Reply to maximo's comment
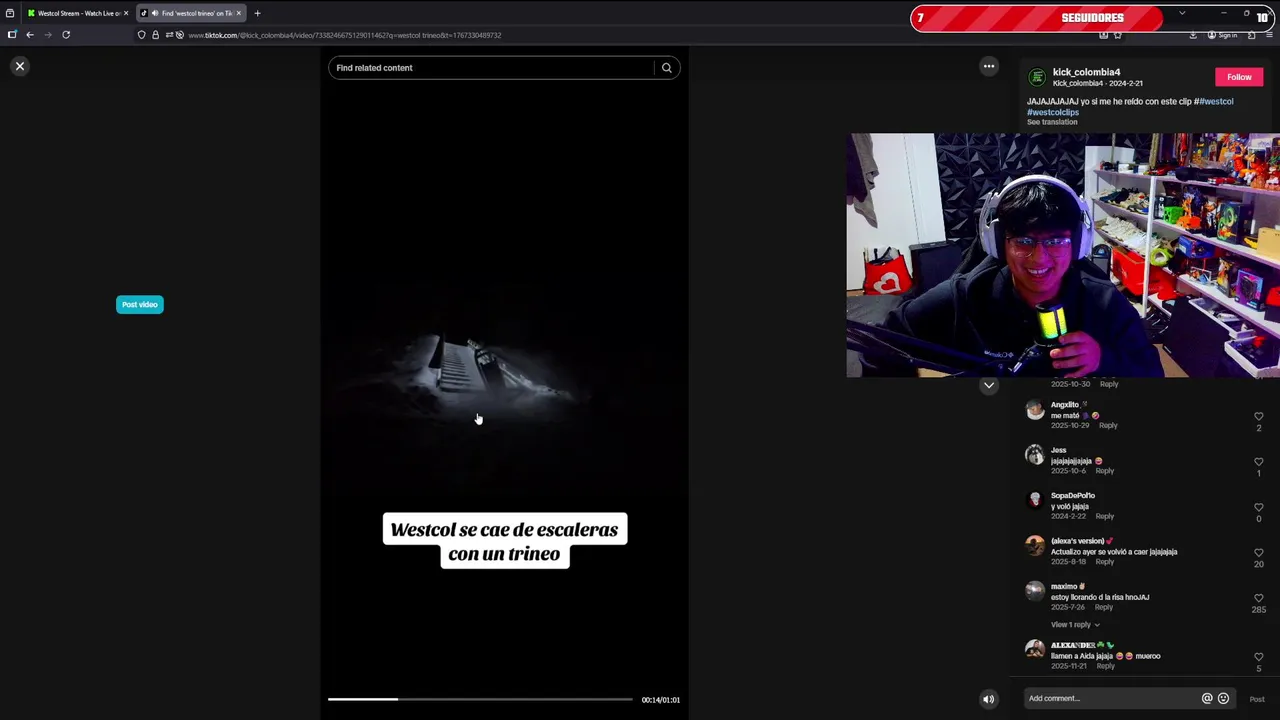The image size is (1280, 720). pos(1103,607)
